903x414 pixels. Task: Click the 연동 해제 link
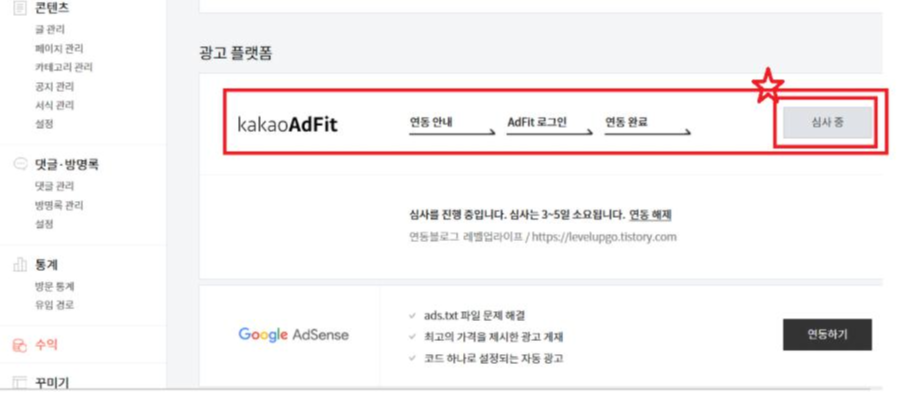[650, 215]
